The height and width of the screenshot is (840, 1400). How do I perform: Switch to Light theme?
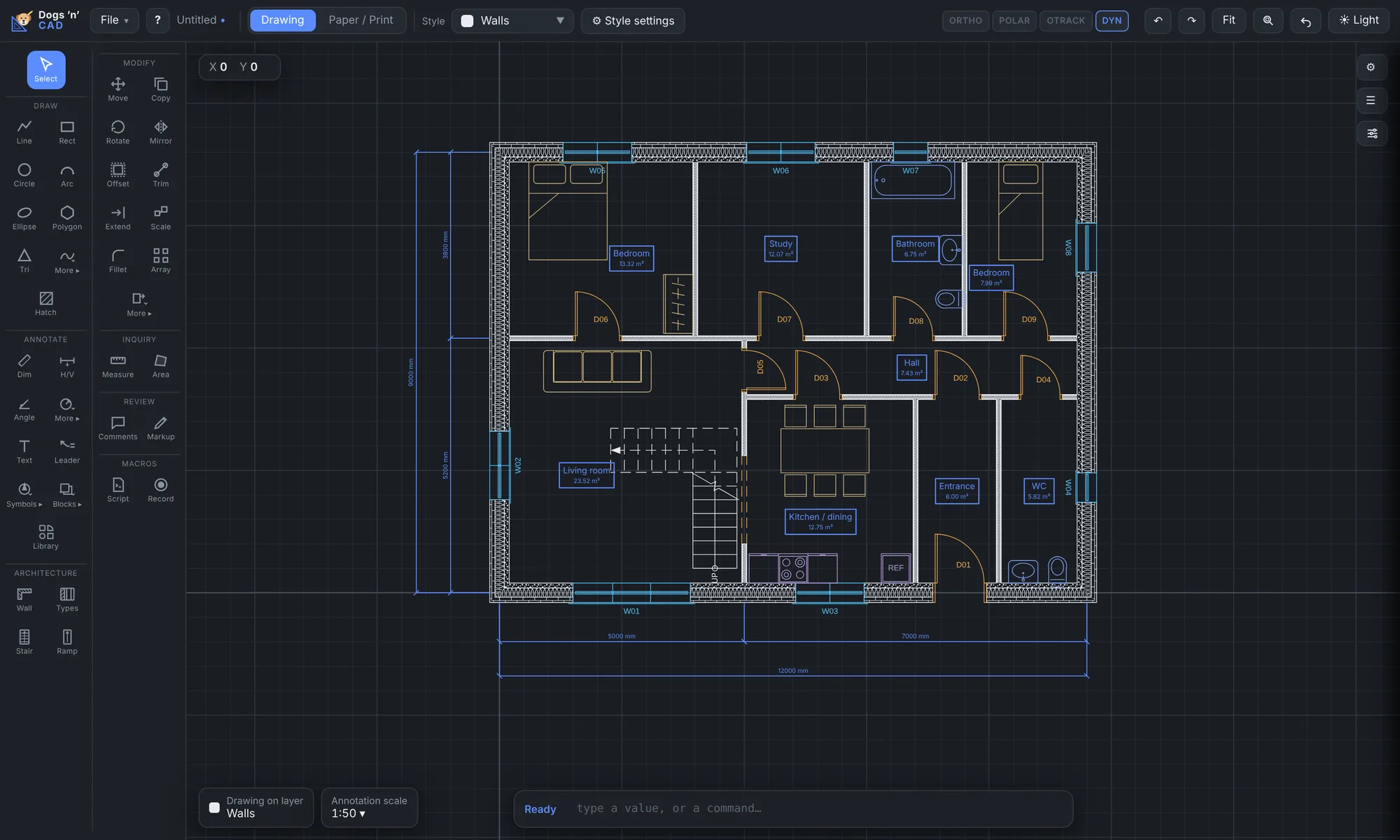tap(1359, 20)
